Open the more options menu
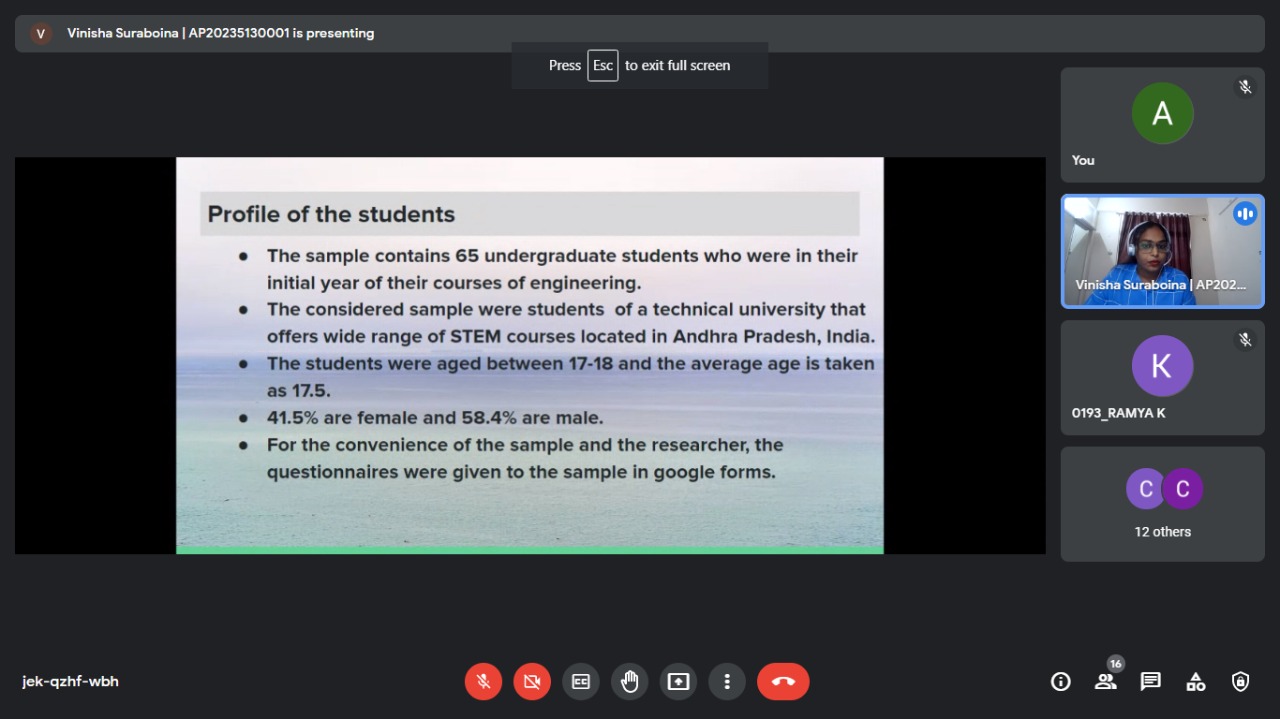 tap(727, 682)
